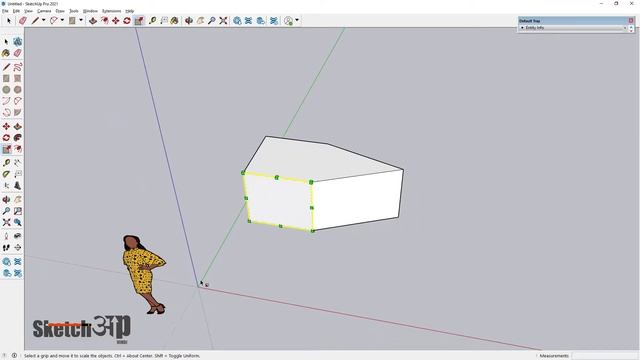Expand the Arc tool dropdown arrow
Image resolution: width=640 pixels, height=360 pixels.
point(62,20)
